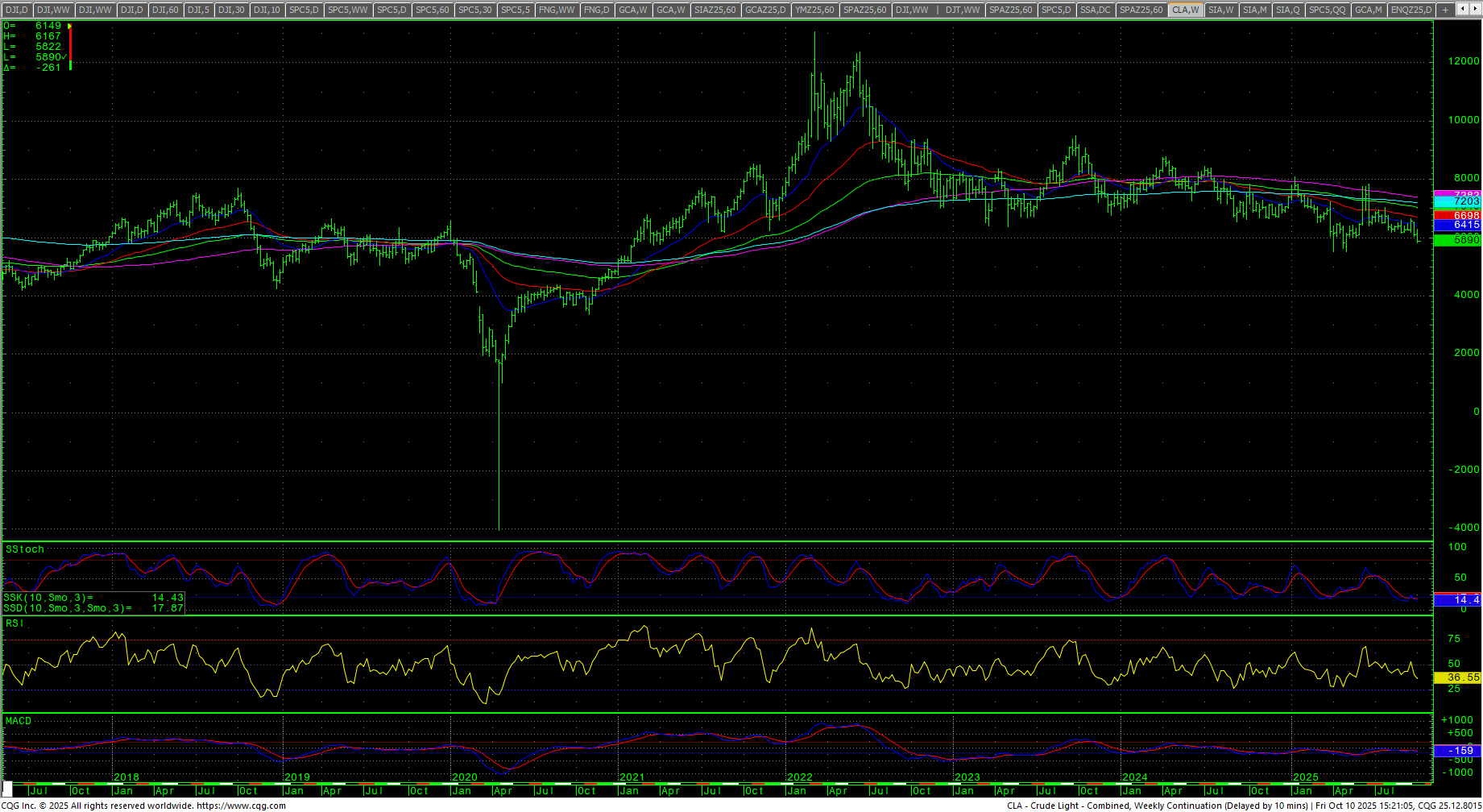Switch to the DJI,60 tab
Viewport: 1483px width, 812px height.
pyautogui.click(x=165, y=10)
